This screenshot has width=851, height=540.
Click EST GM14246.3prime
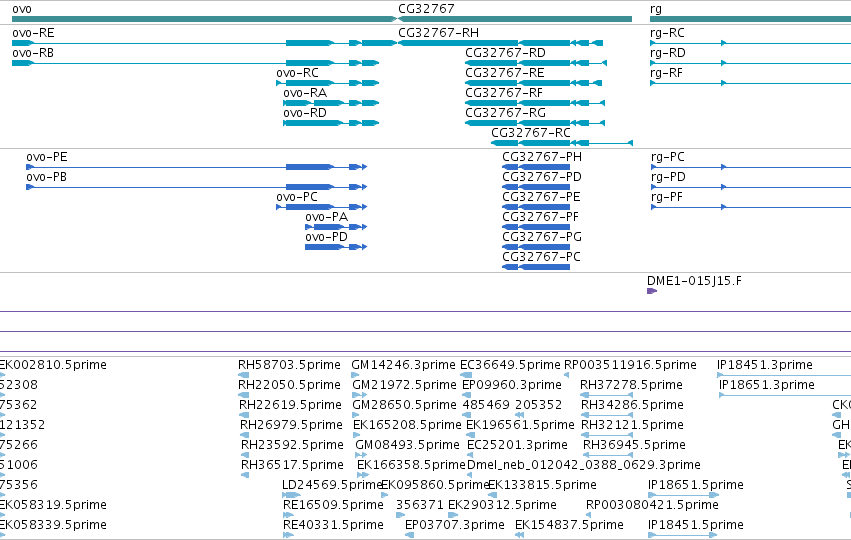(403, 365)
